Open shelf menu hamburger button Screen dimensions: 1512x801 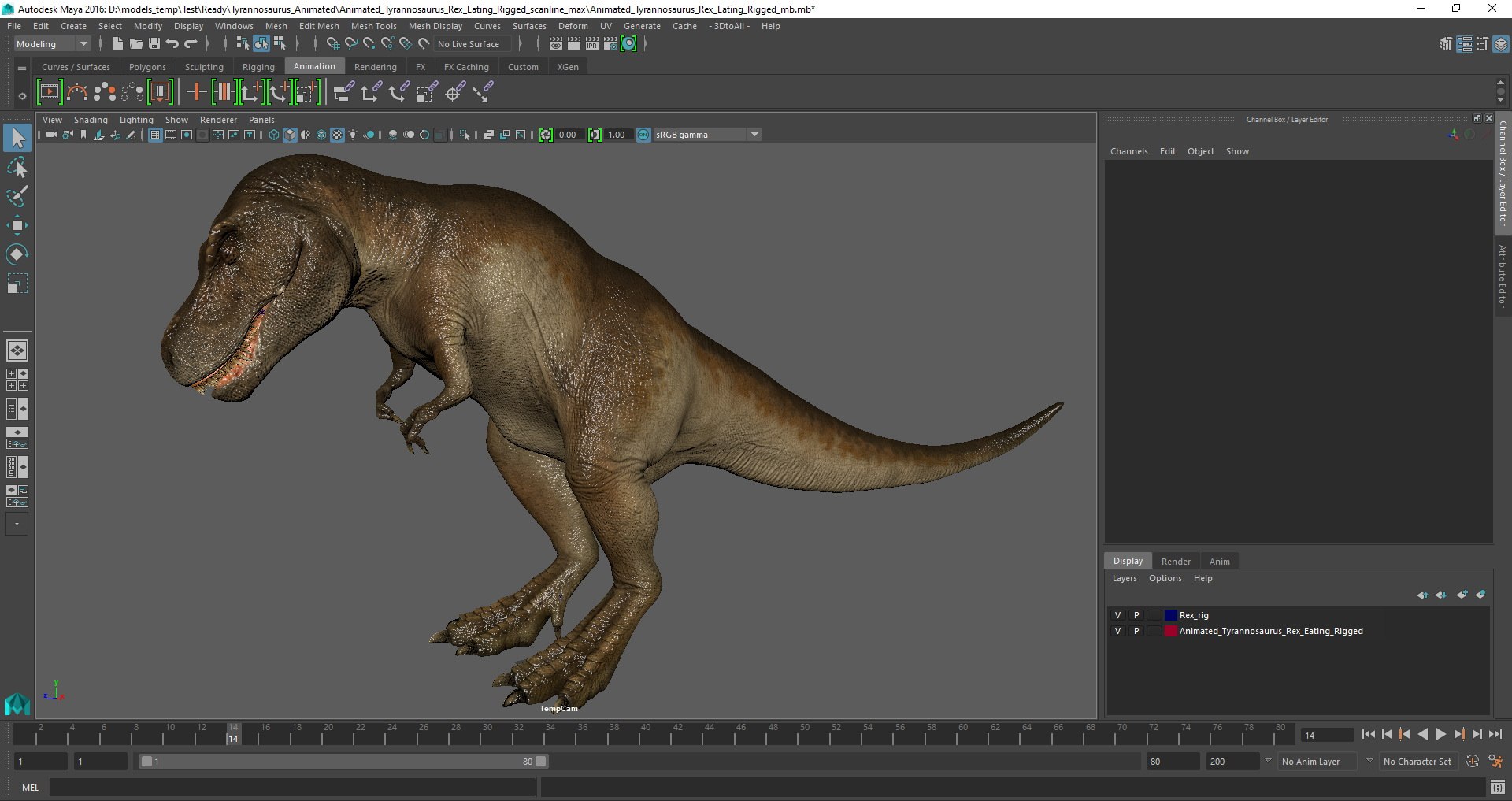tap(22, 68)
